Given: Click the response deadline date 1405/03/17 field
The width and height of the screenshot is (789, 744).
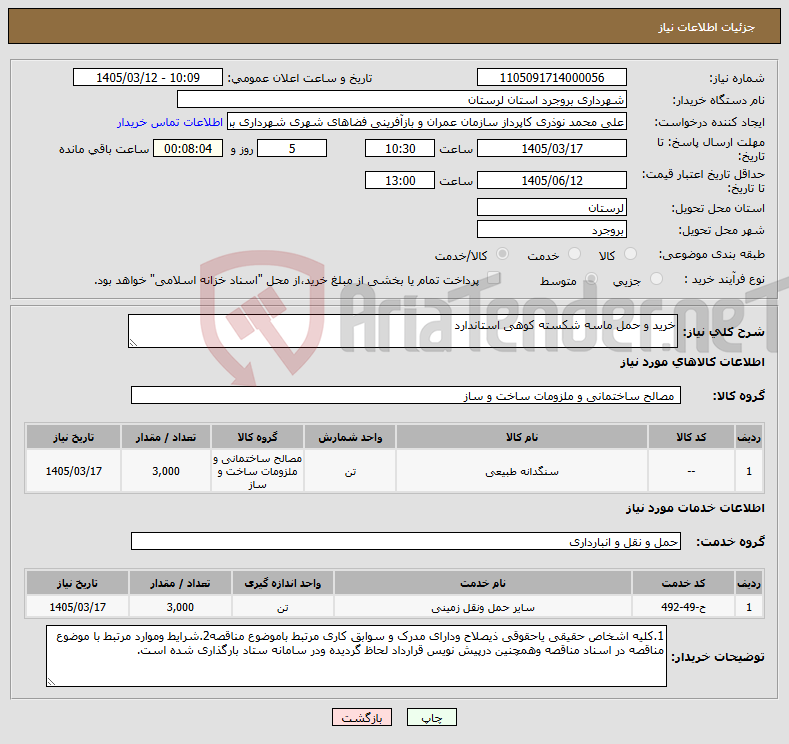Looking at the screenshot, I should pos(551,148).
